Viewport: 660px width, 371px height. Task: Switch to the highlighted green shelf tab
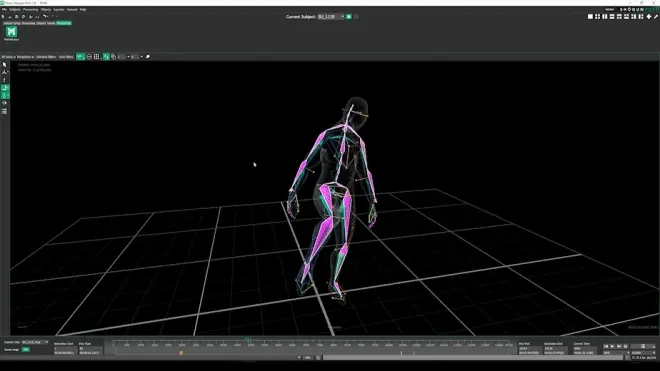point(64,23)
